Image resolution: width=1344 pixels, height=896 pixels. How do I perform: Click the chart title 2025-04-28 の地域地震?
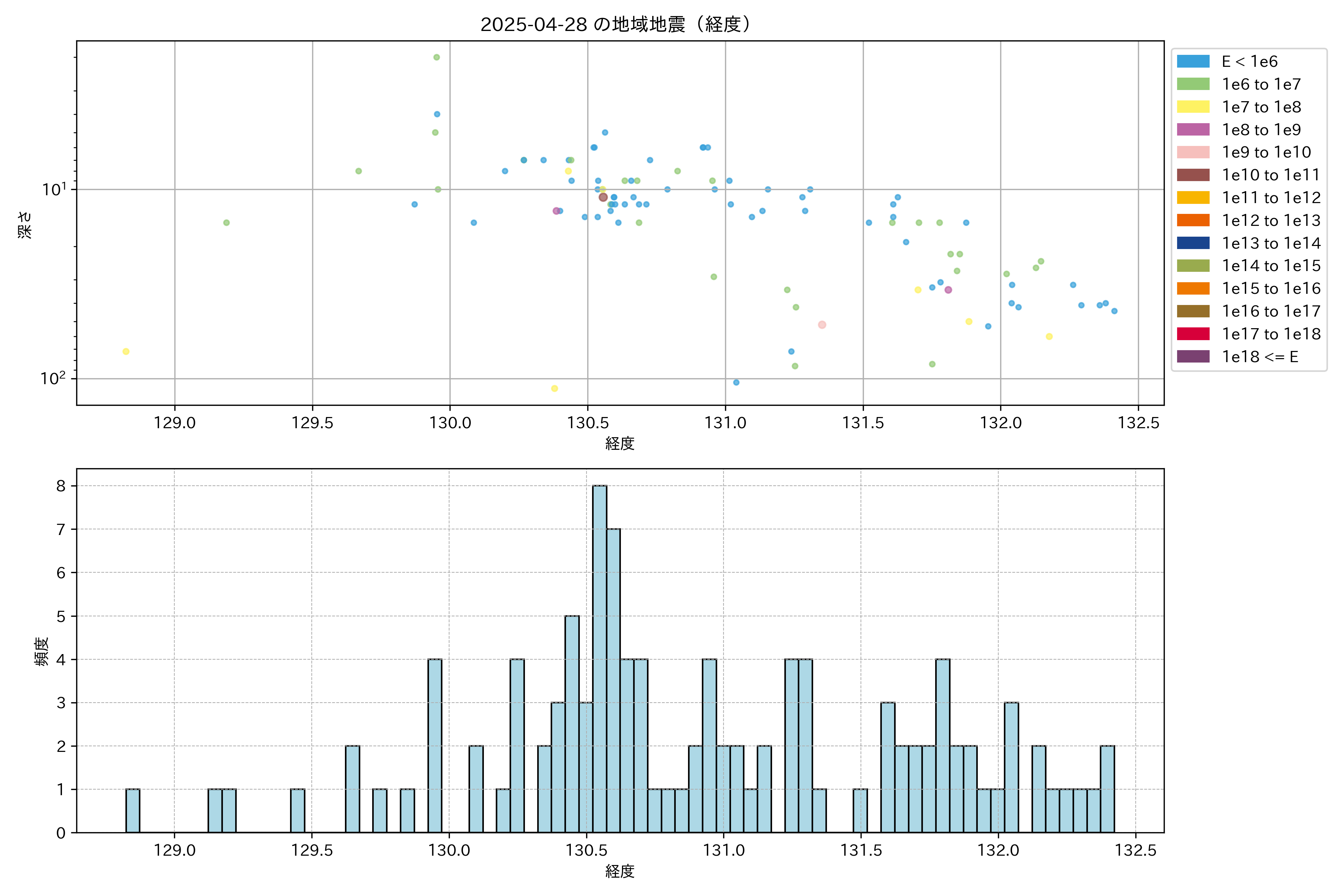(615, 25)
